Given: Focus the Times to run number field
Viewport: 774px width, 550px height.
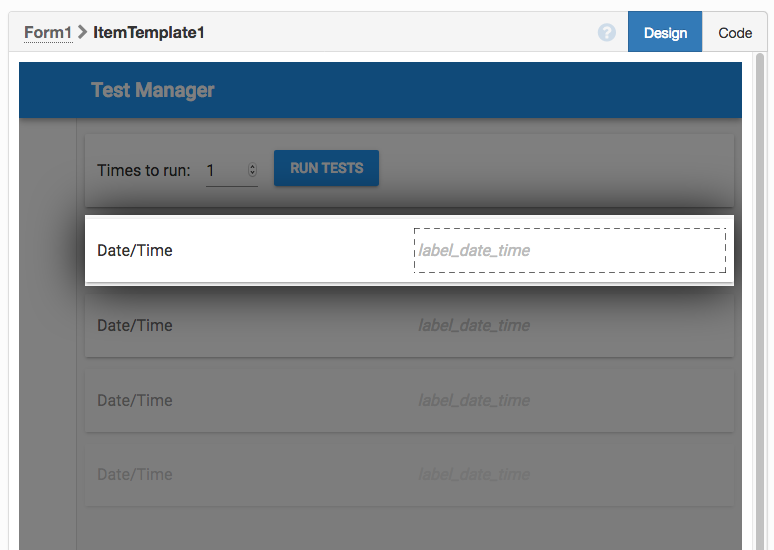Looking at the screenshot, I should point(225,171).
